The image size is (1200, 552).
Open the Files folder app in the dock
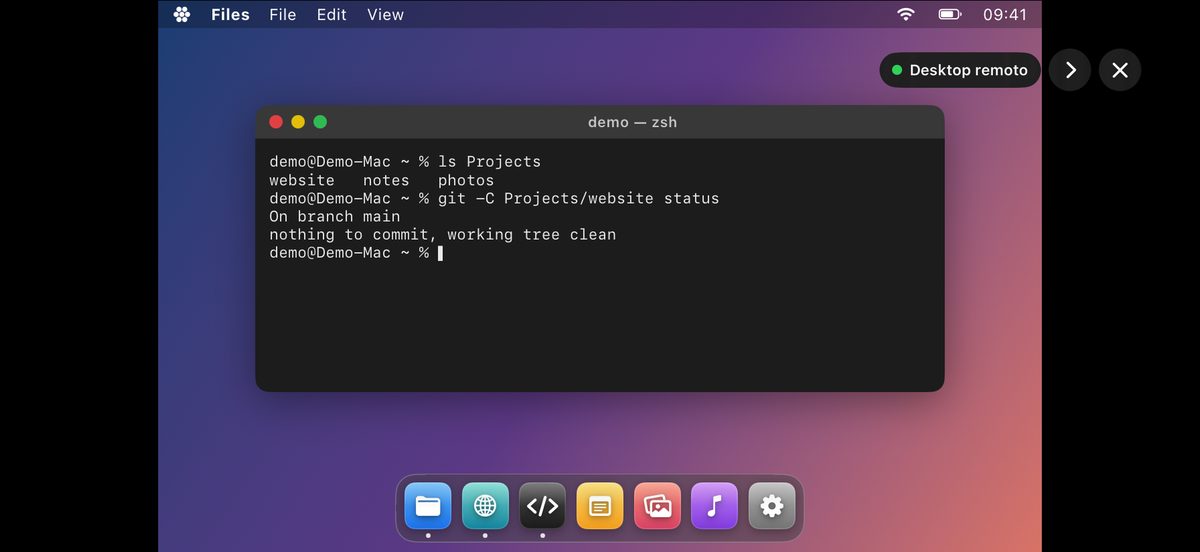428,506
